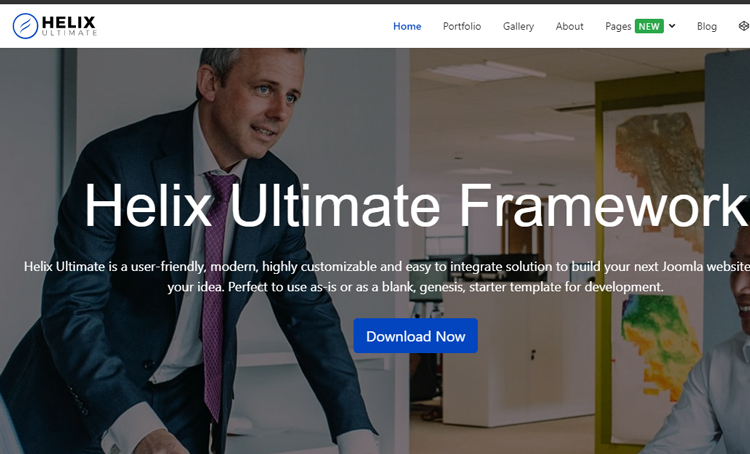Visit the Blog page
Image resolution: width=750 pixels, height=454 pixels.
click(x=706, y=26)
